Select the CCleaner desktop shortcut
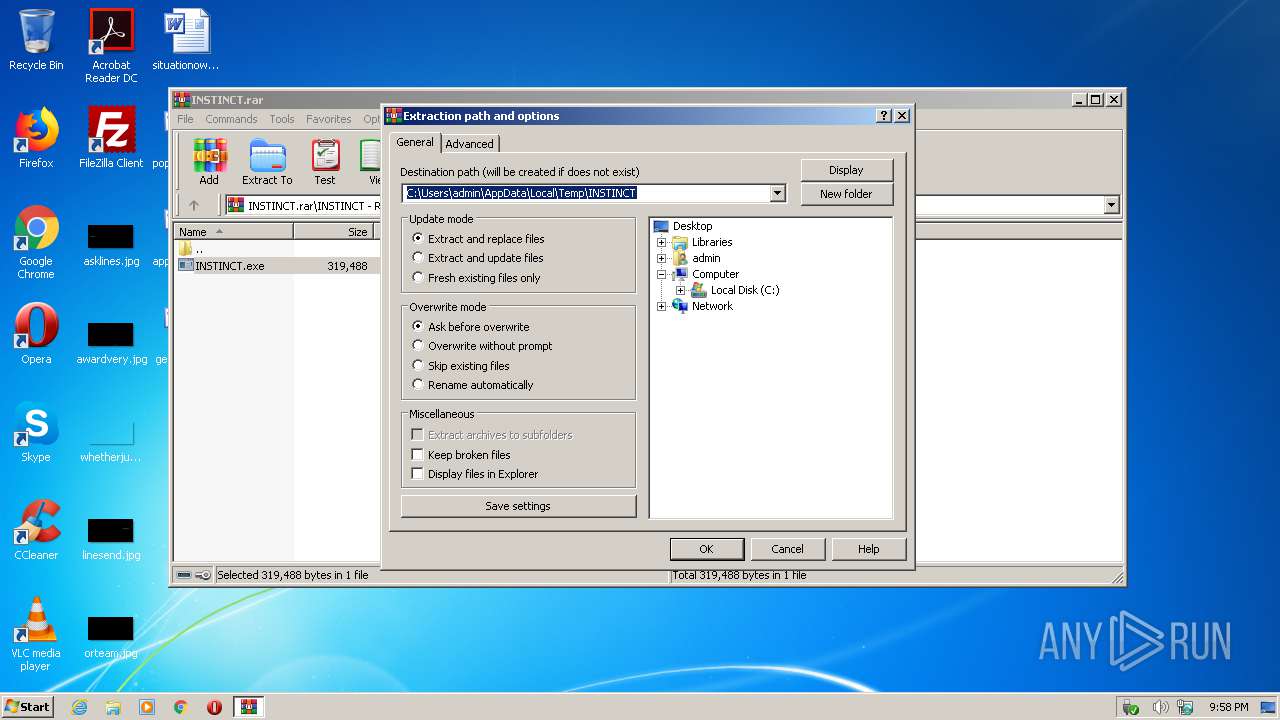1280x720 pixels. tap(36, 530)
